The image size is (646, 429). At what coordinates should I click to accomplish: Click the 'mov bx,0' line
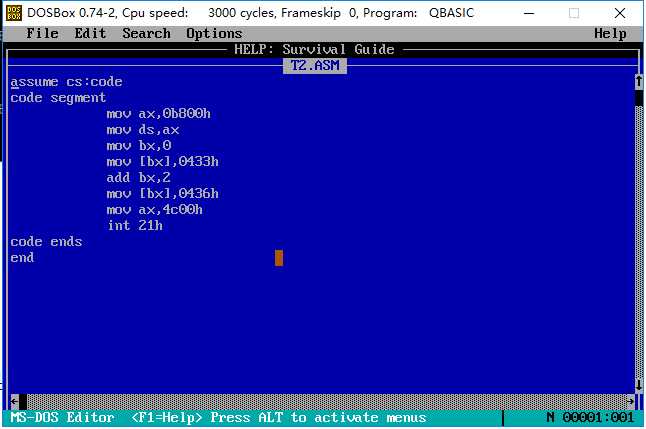coord(139,145)
